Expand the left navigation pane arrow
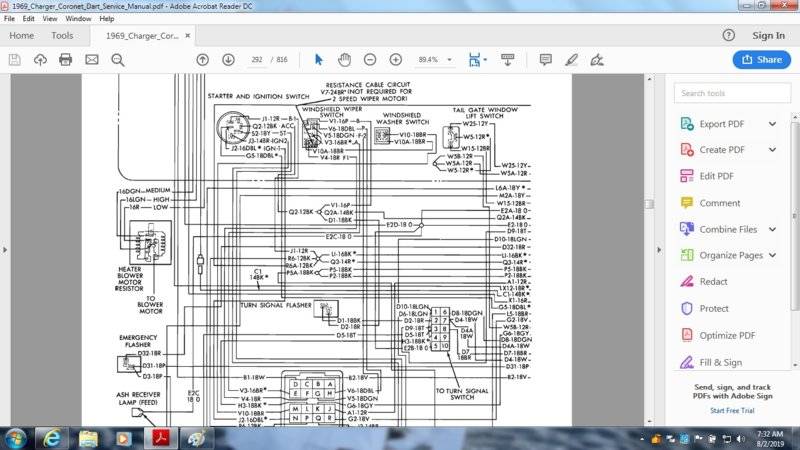Image resolution: width=800 pixels, height=450 pixels. (5, 250)
